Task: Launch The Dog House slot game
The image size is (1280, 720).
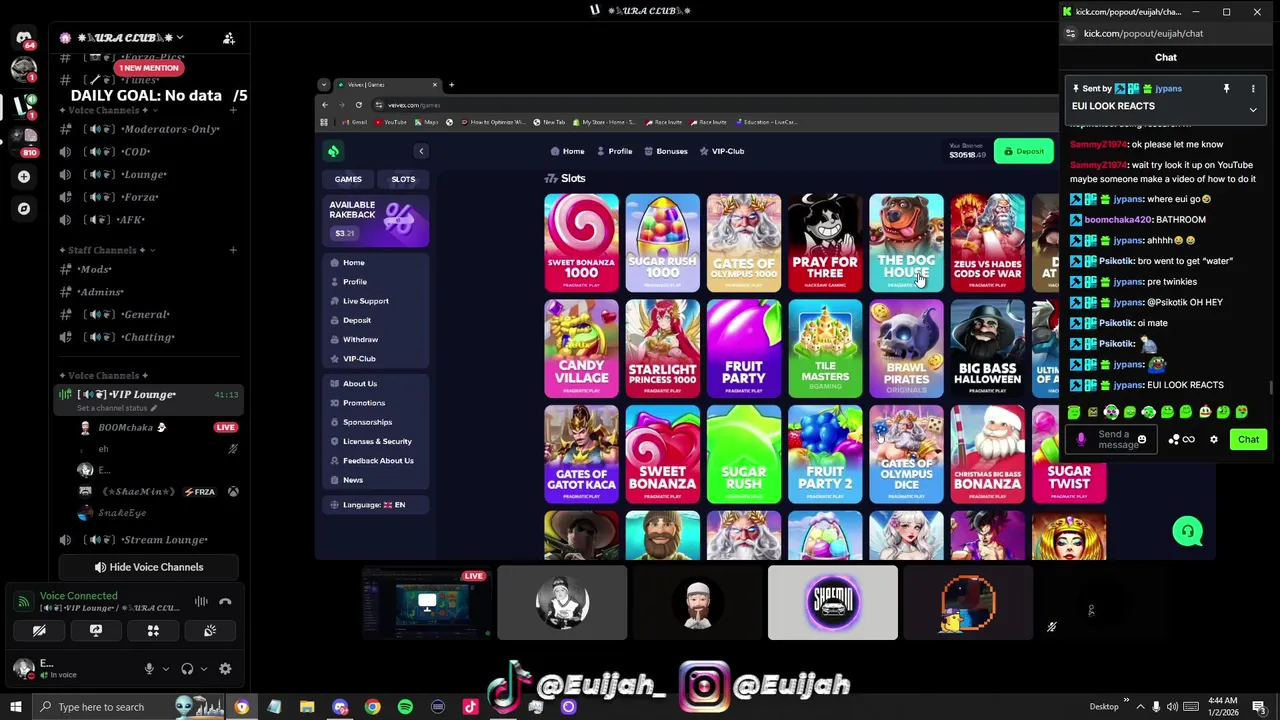Action: click(906, 242)
